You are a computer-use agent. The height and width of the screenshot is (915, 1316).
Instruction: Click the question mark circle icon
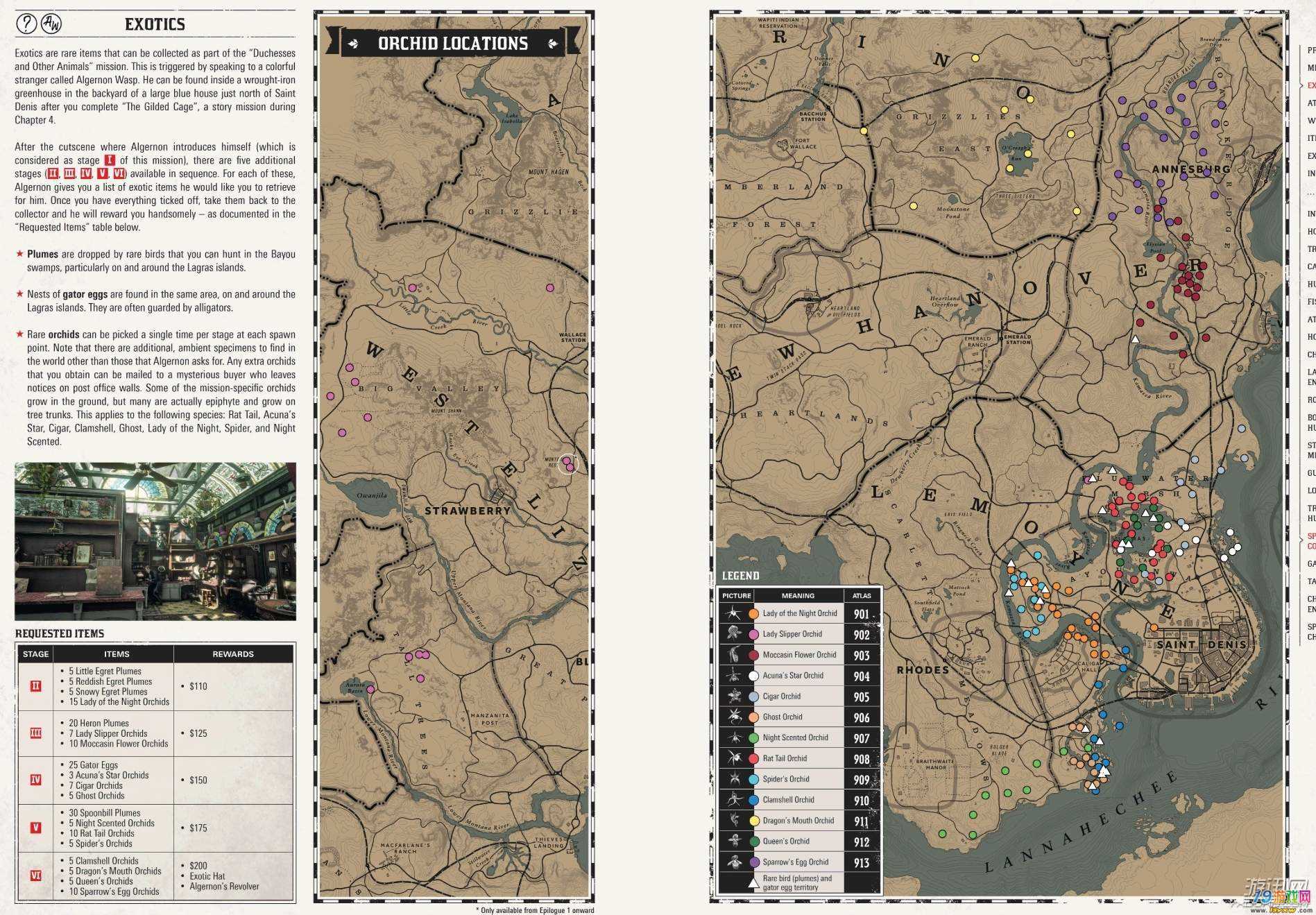[x=26, y=24]
